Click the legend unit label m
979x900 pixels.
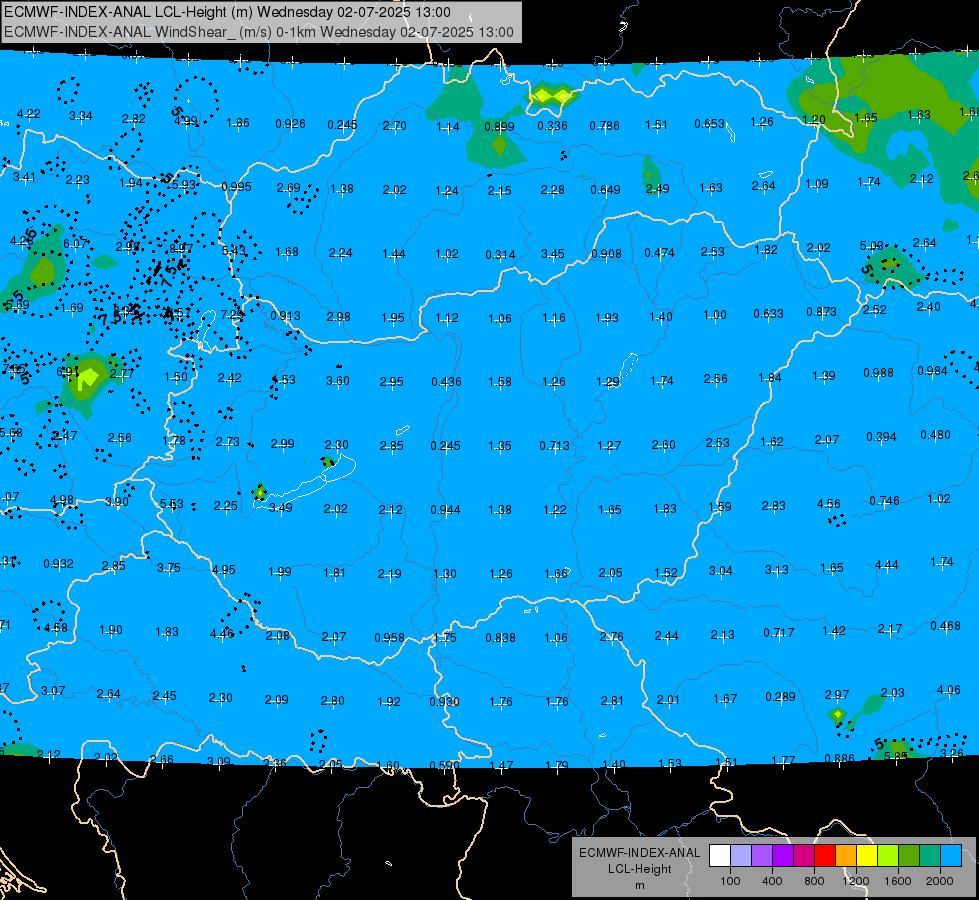coord(639,886)
